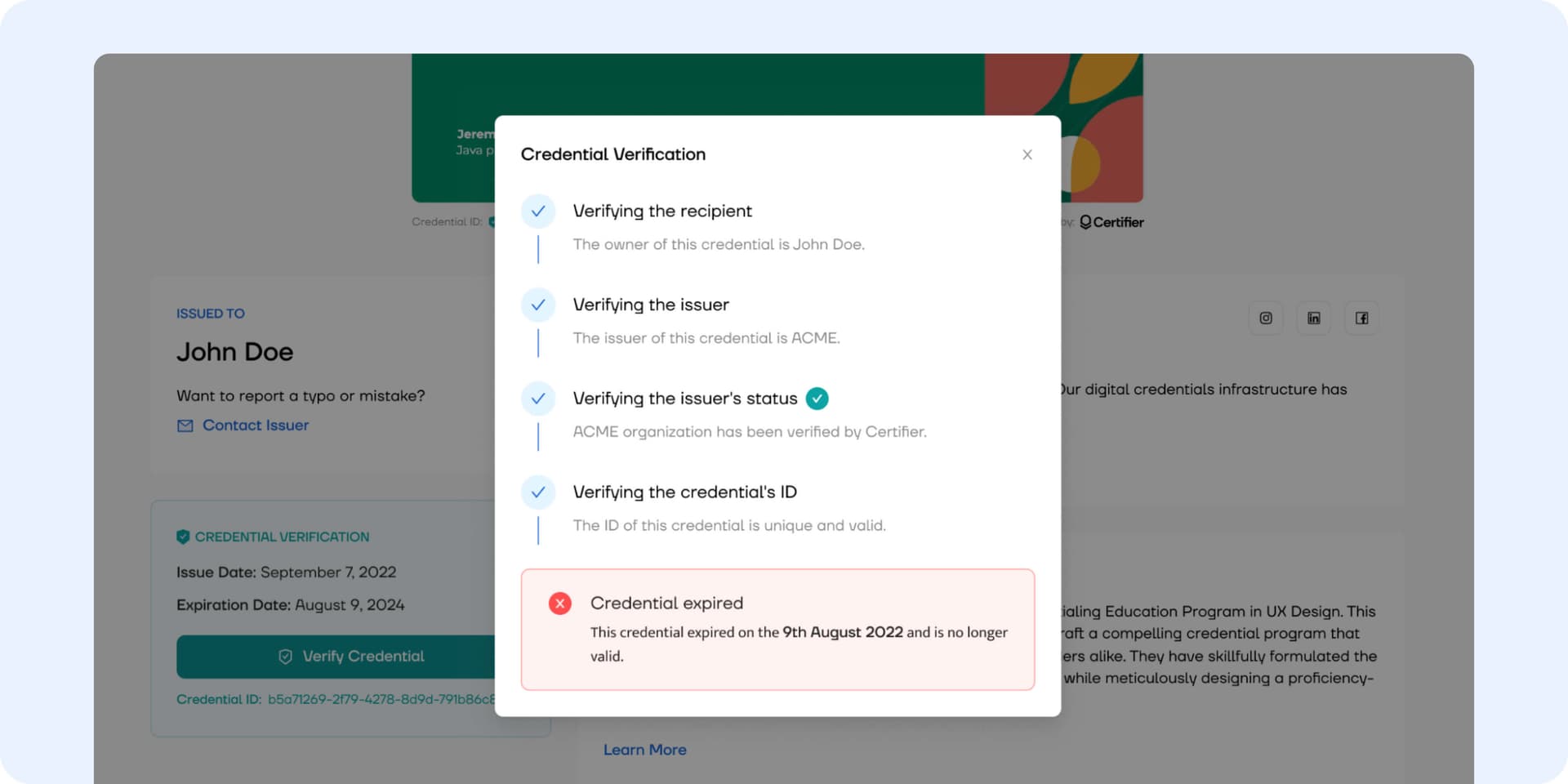Image resolution: width=1568 pixels, height=784 pixels.
Task: Click the Facebook share icon
Action: point(1361,318)
